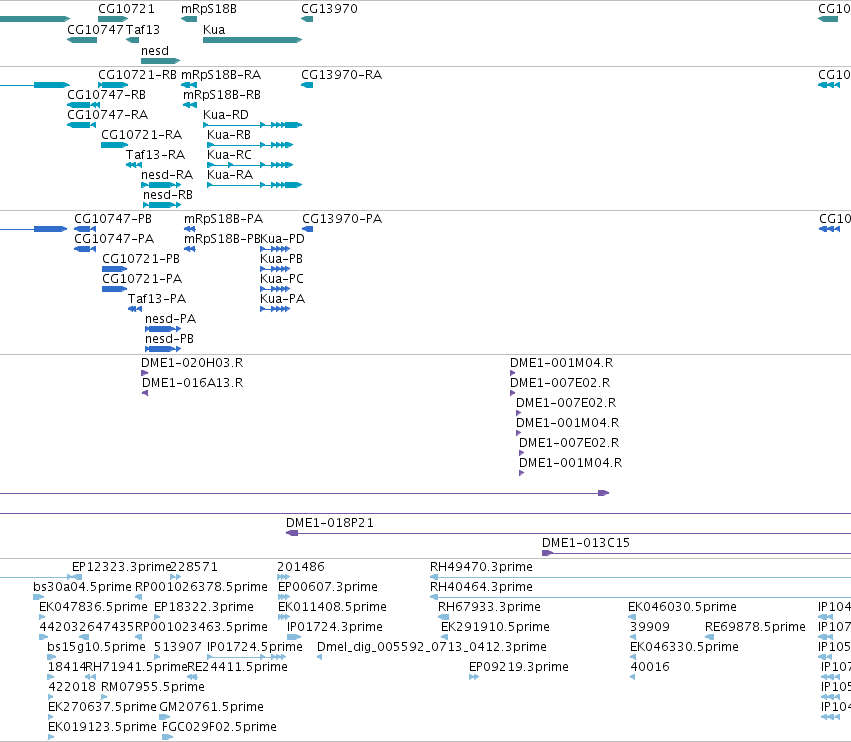Select the RH40464.3prime EST label
This screenshot has width=851, height=742.
(x=481, y=587)
